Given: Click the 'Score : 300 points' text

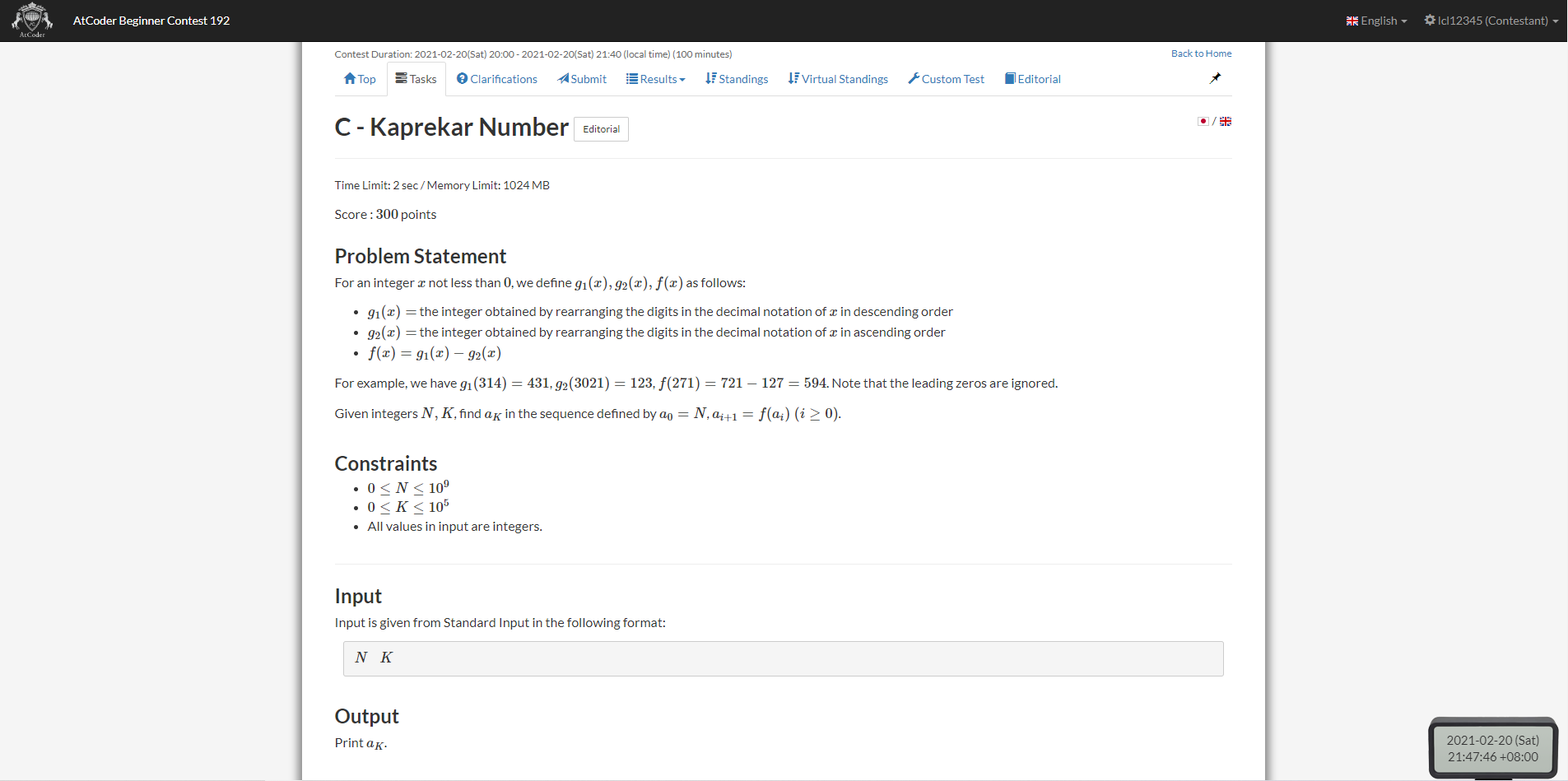Looking at the screenshot, I should click(x=385, y=214).
